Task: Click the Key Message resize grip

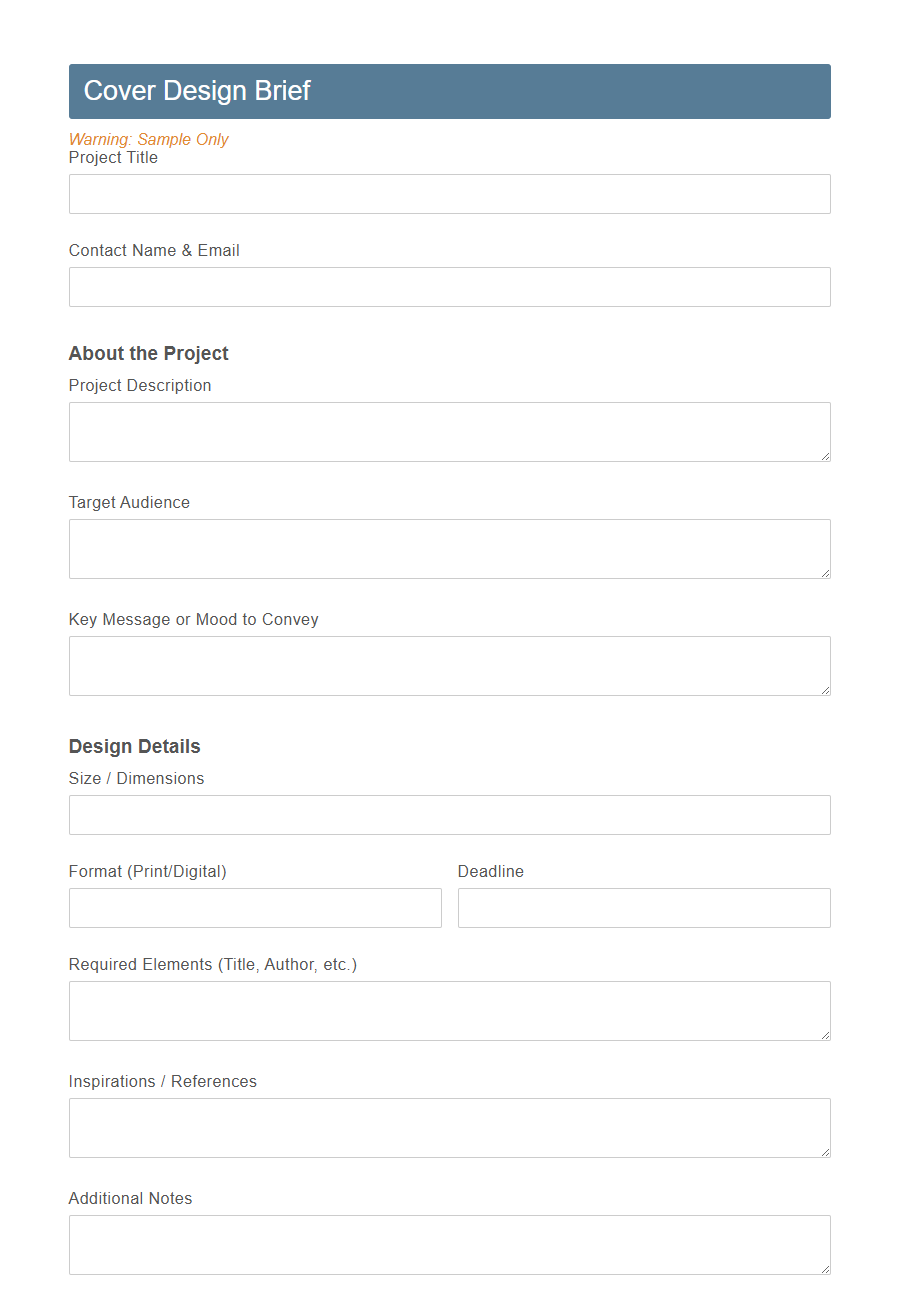Action: [826, 691]
